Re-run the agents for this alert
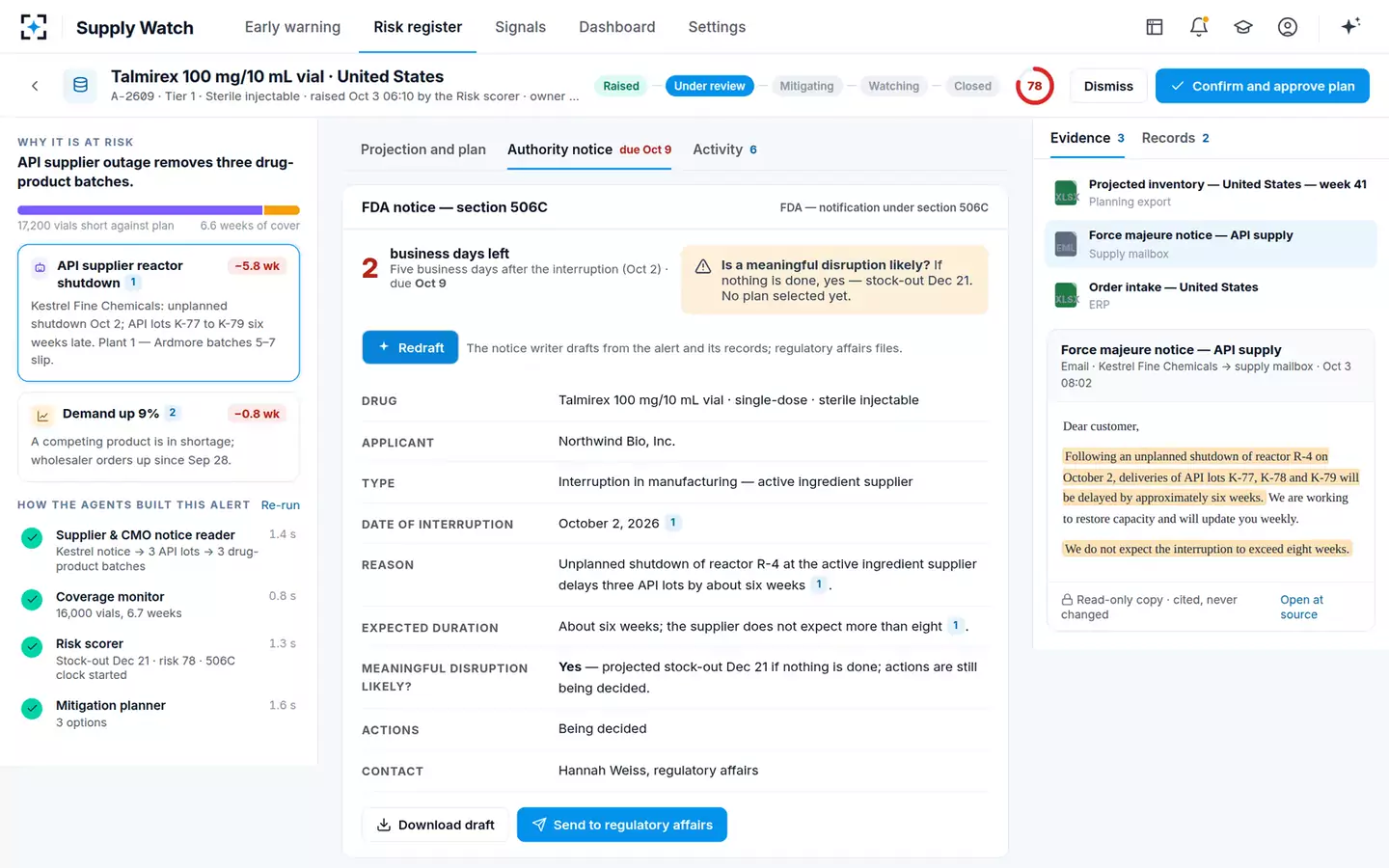This screenshot has width=1389, height=868. [x=281, y=505]
